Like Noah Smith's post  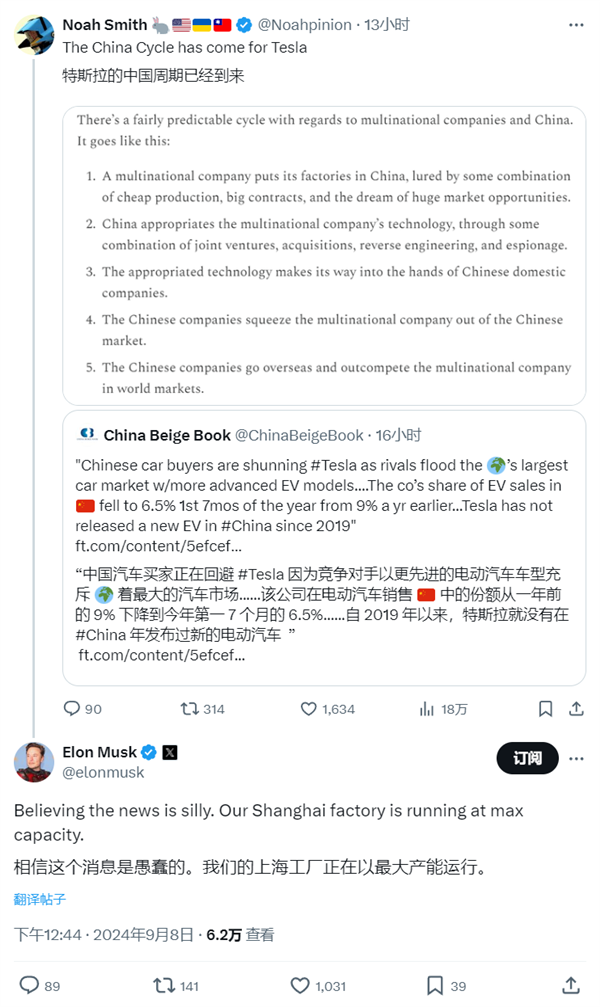click(311, 708)
